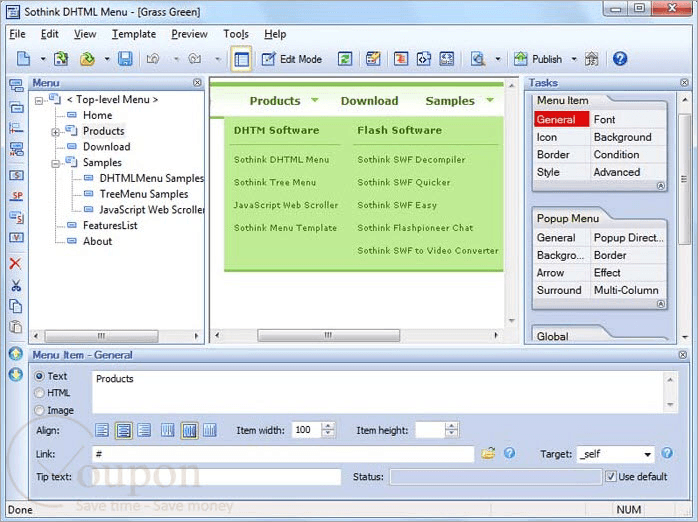The height and width of the screenshot is (522, 698).
Task: Select the Download tree item
Action: (107, 147)
